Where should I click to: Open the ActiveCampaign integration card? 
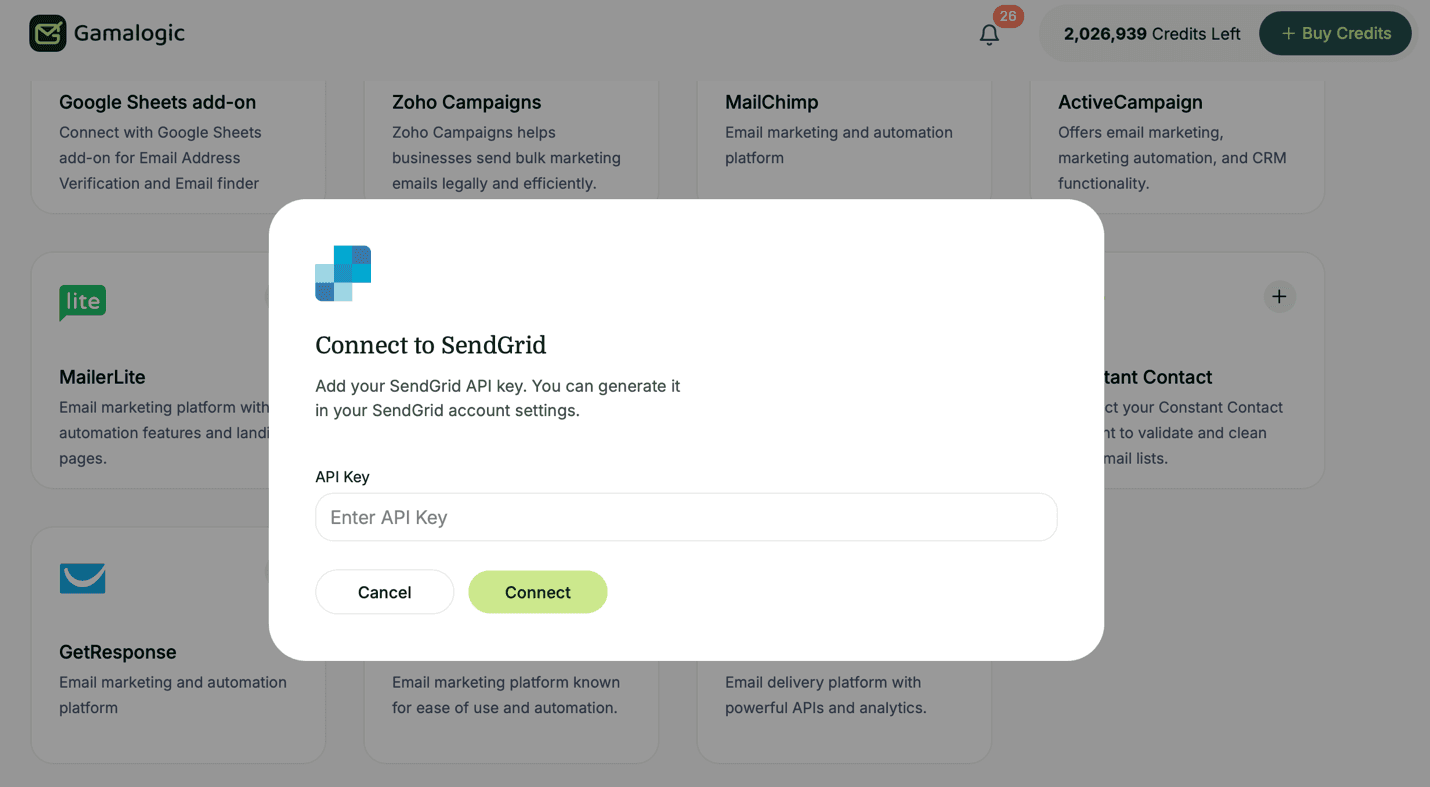[x=1177, y=140]
